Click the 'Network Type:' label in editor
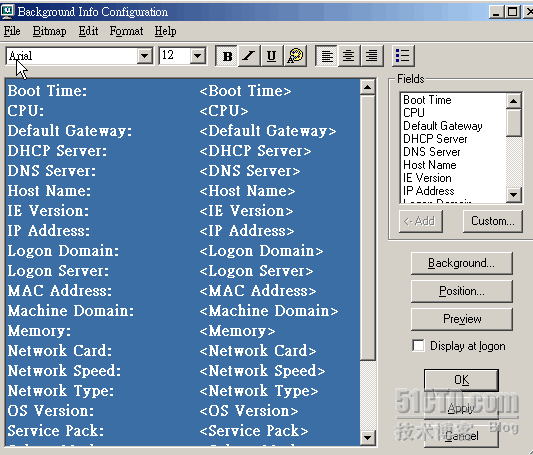Image resolution: width=533 pixels, height=455 pixels. click(61, 391)
